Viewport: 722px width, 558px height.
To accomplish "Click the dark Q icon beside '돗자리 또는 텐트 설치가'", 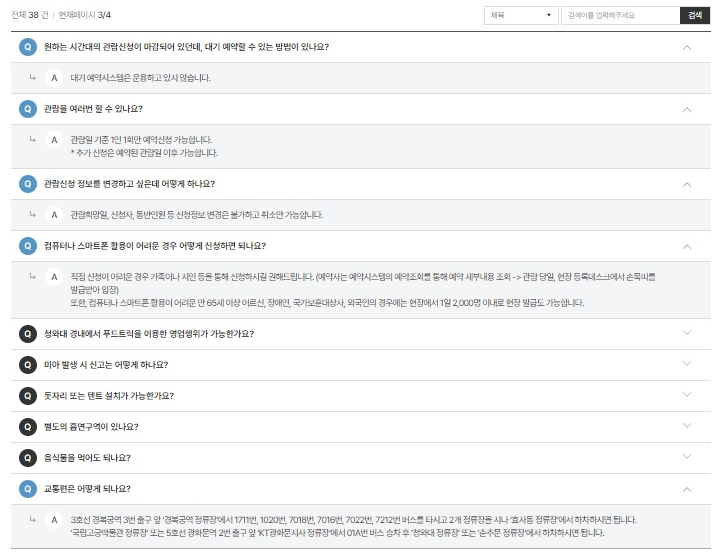I will pos(28,396).
